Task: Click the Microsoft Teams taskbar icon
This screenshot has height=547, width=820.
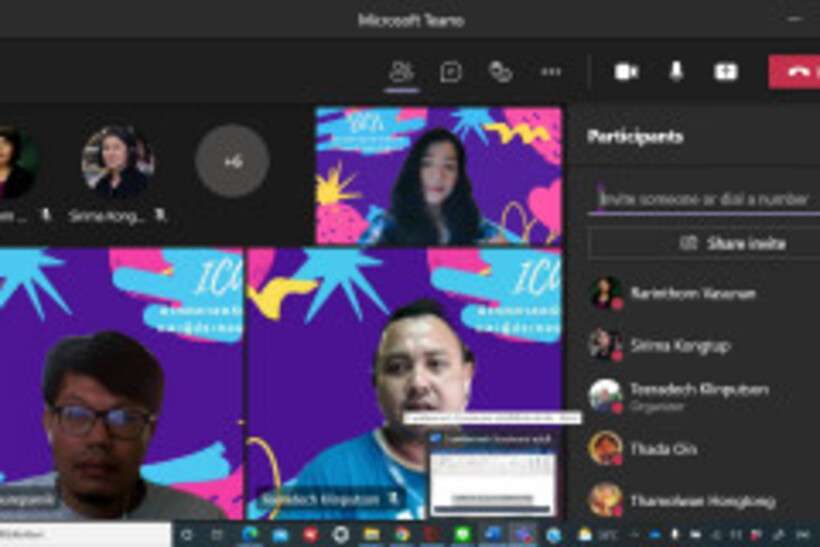Action: click(x=523, y=535)
